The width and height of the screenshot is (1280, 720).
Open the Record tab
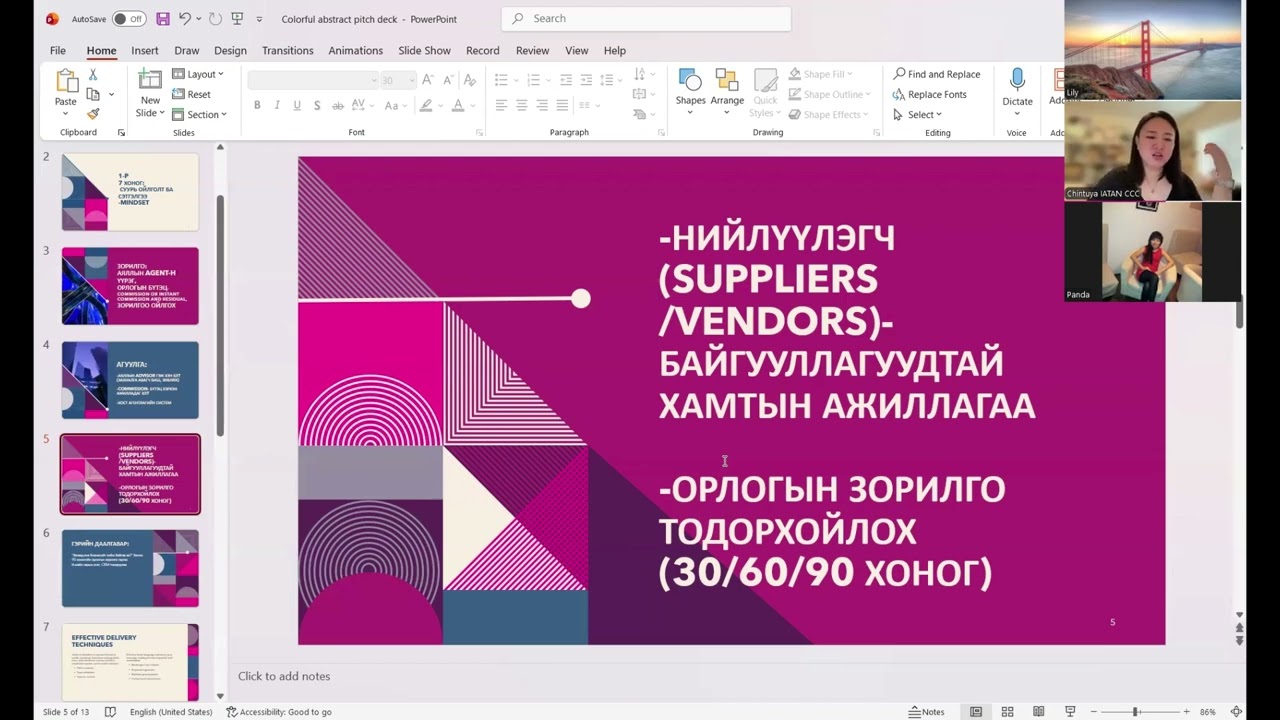(482, 50)
